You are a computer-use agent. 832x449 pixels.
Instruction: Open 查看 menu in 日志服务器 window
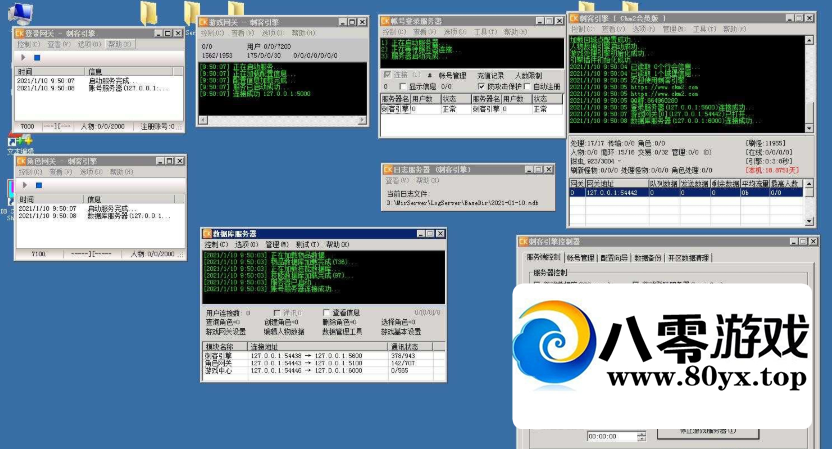(x=398, y=180)
